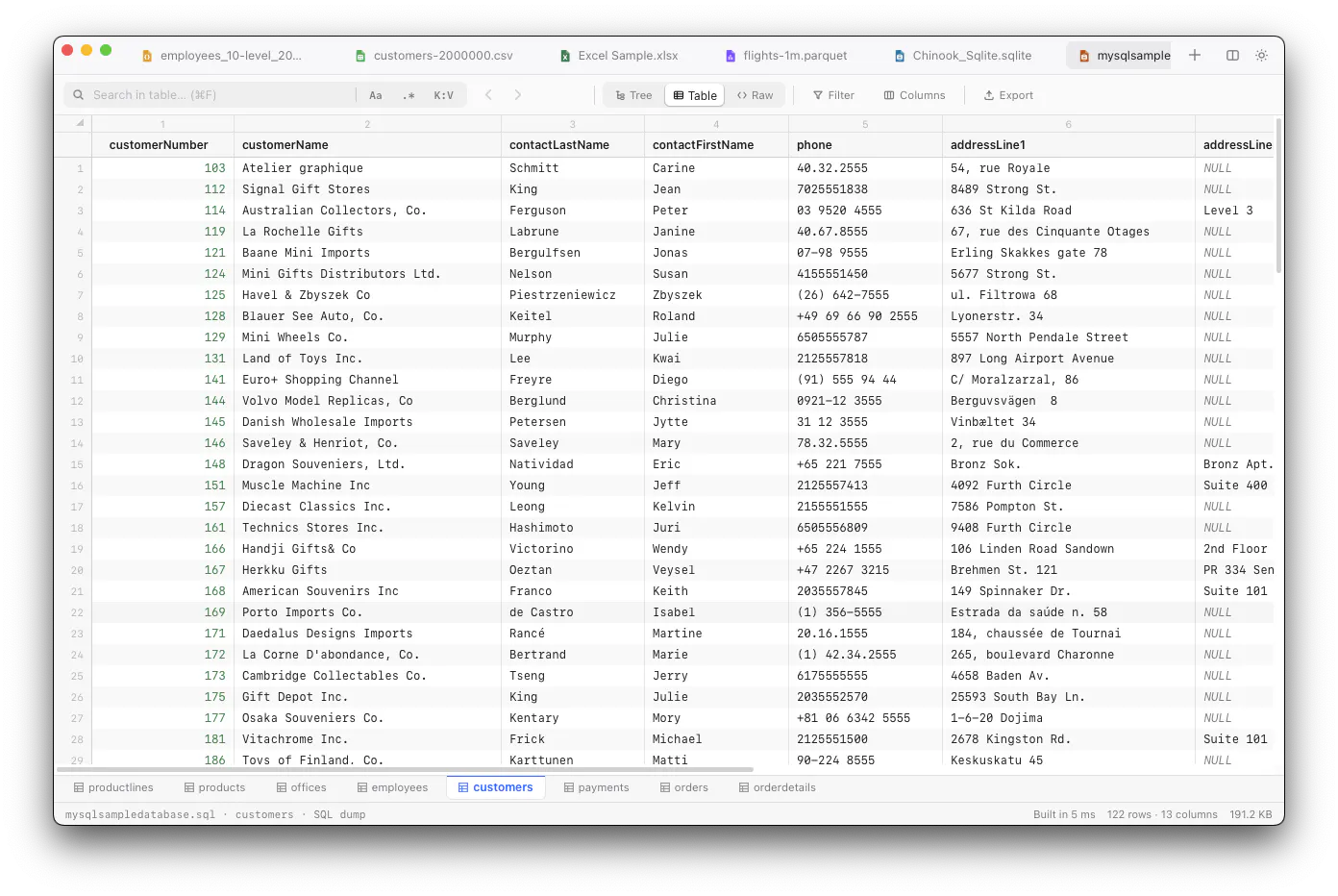Screen dimensions: 1338x896
Task: Go to previous search match arrow
Action: coord(488,95)
